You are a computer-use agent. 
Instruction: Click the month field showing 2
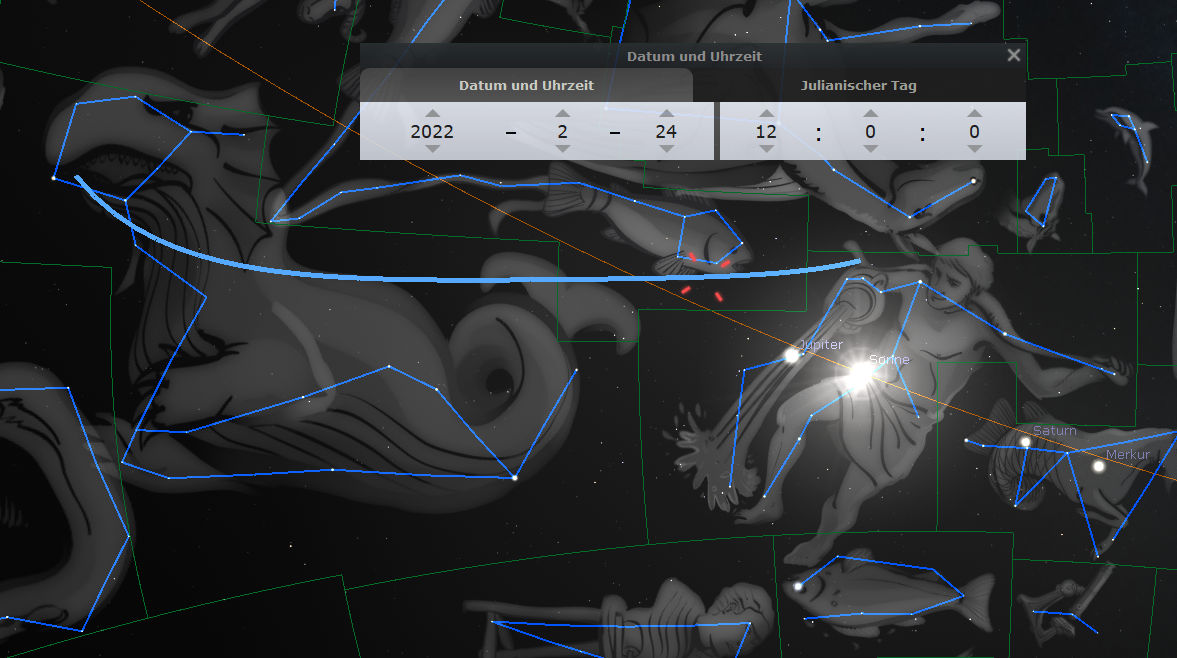click(562, 131)
